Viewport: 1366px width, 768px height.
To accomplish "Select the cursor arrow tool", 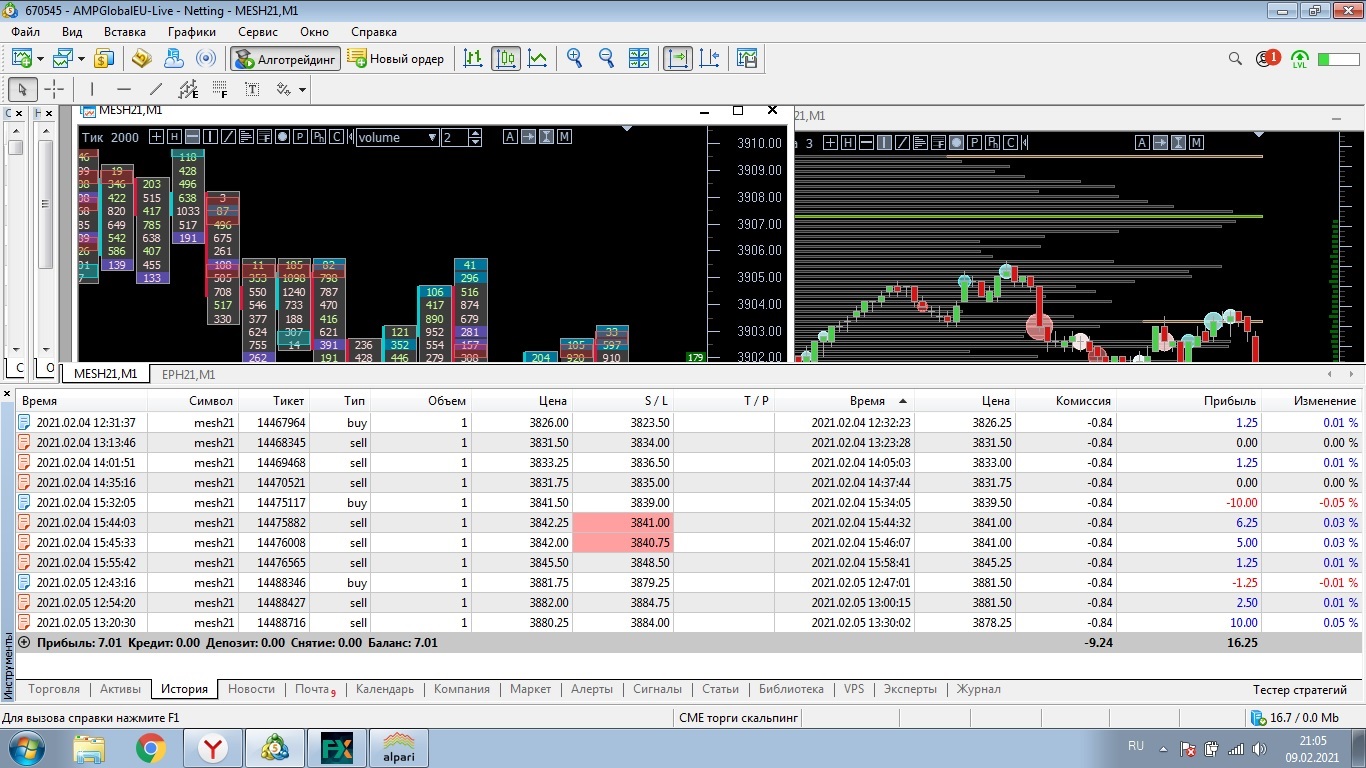I will 23,90.
